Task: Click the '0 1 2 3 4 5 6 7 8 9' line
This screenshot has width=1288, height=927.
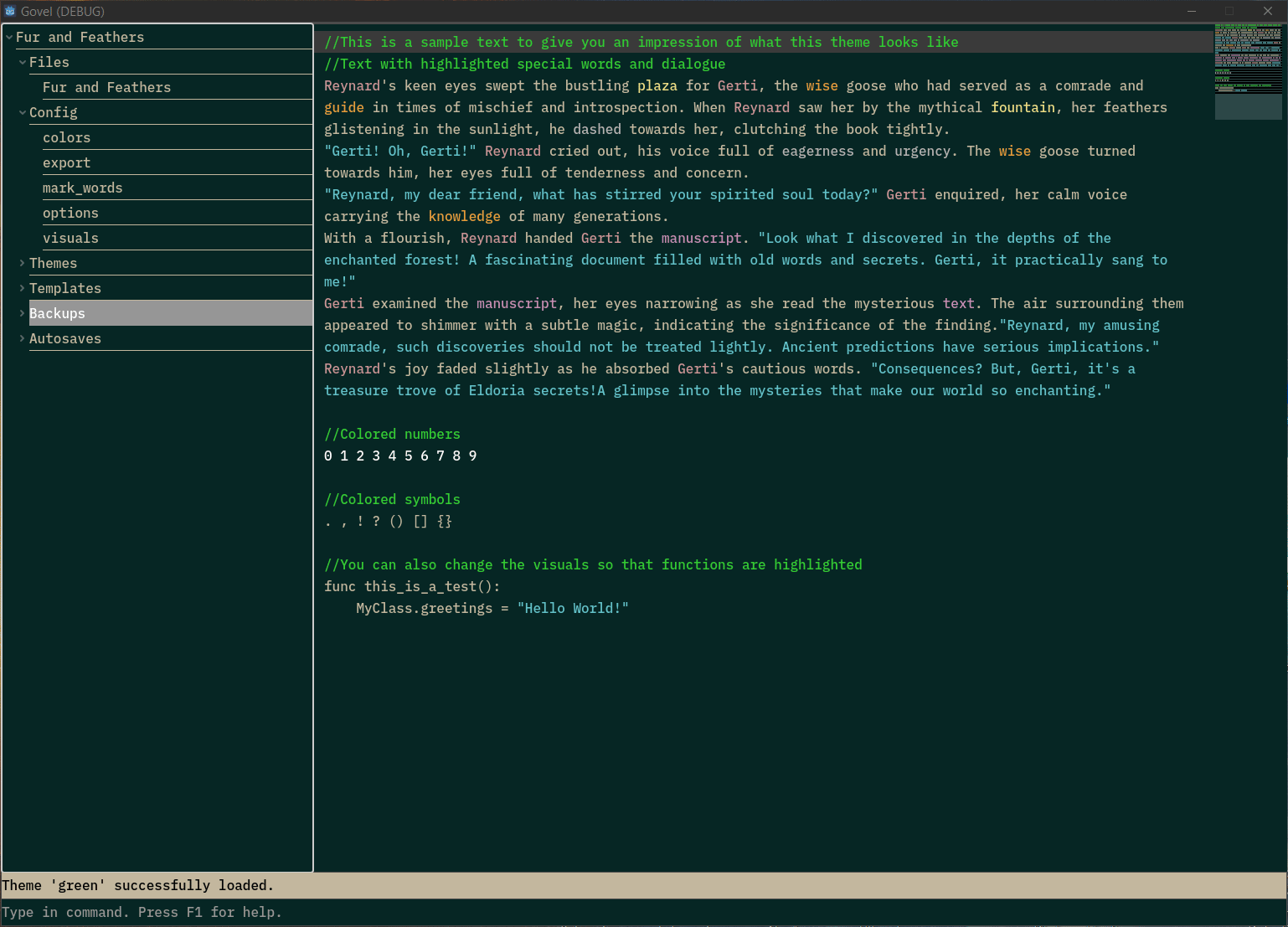Action: click(x=400, y=456)
